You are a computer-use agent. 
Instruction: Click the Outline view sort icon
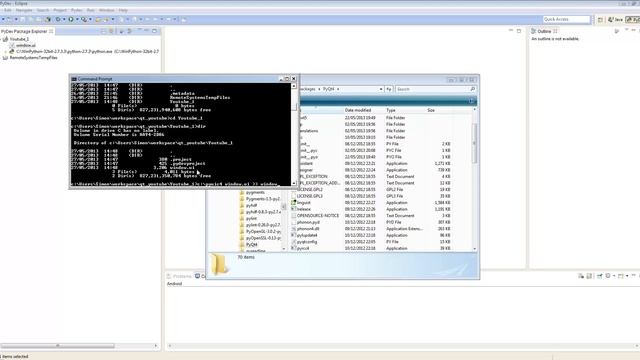click(x=617, y=31)
